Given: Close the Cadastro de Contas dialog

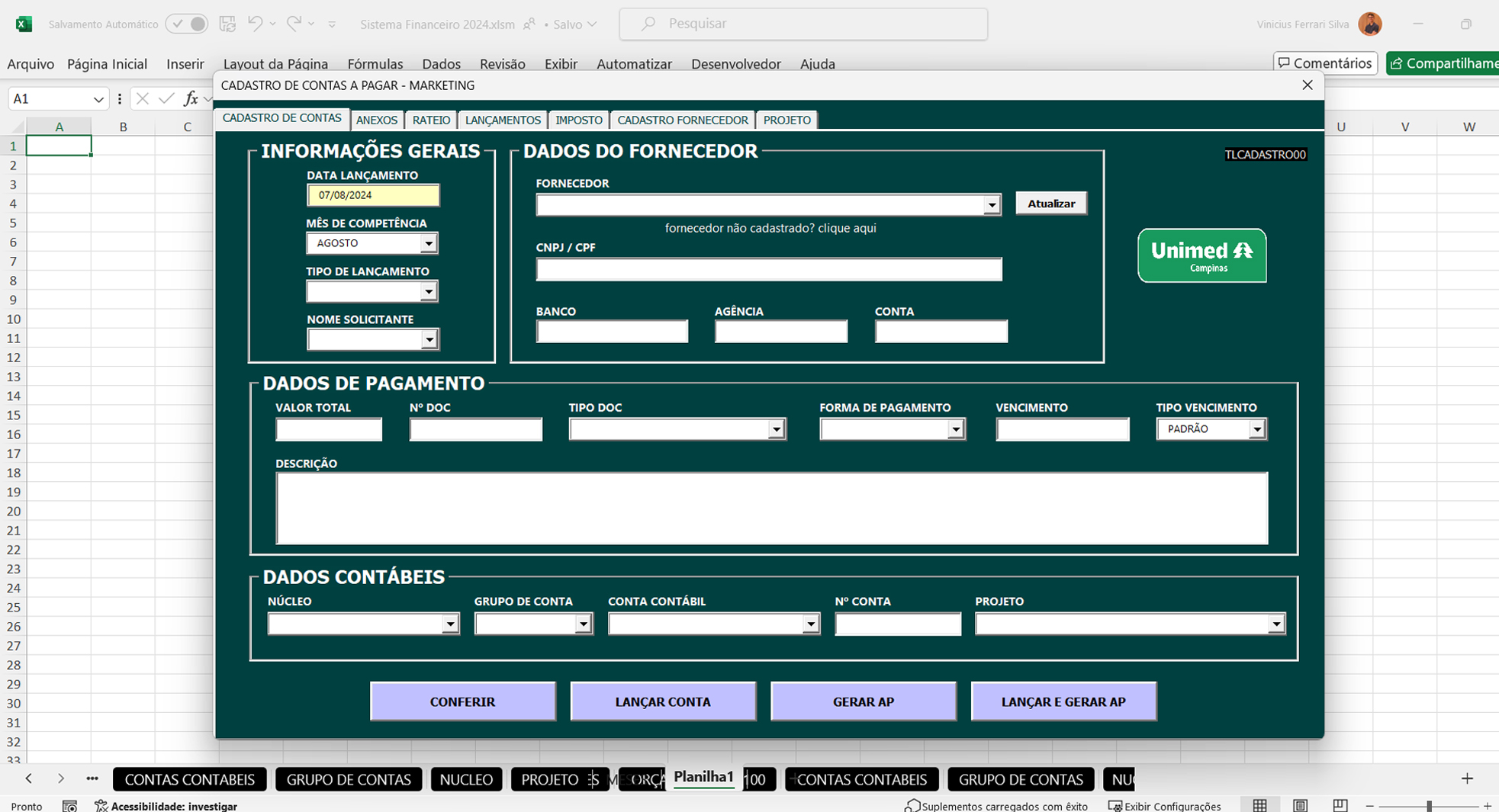Looking at the screenshot, I should coord(1308,85).
